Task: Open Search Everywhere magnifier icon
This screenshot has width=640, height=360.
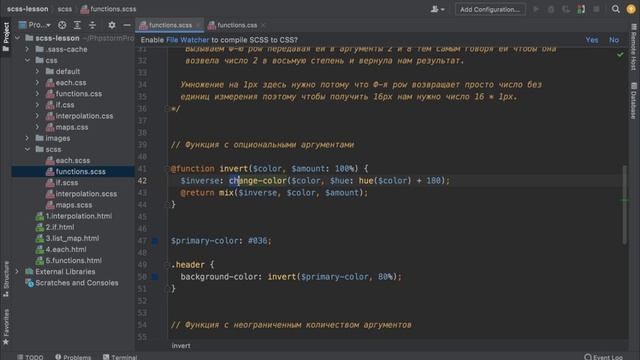Action: tap(616, 9)
